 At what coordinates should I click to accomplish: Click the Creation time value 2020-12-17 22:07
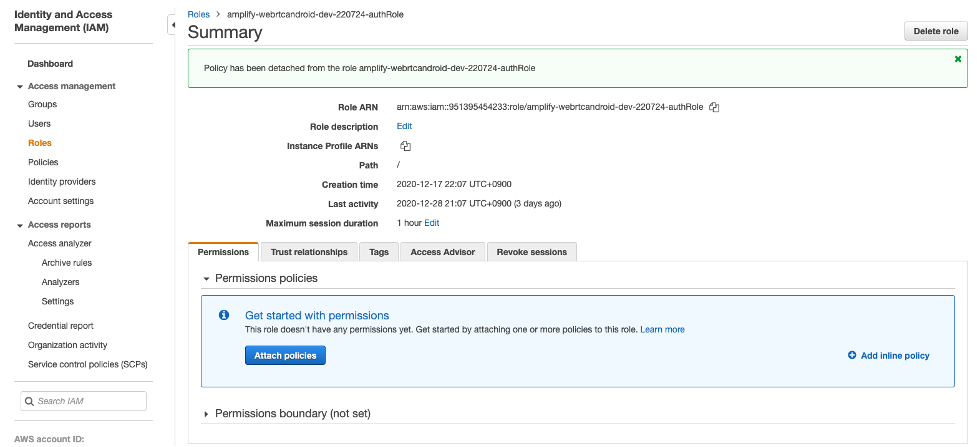(x=454, y=184)
